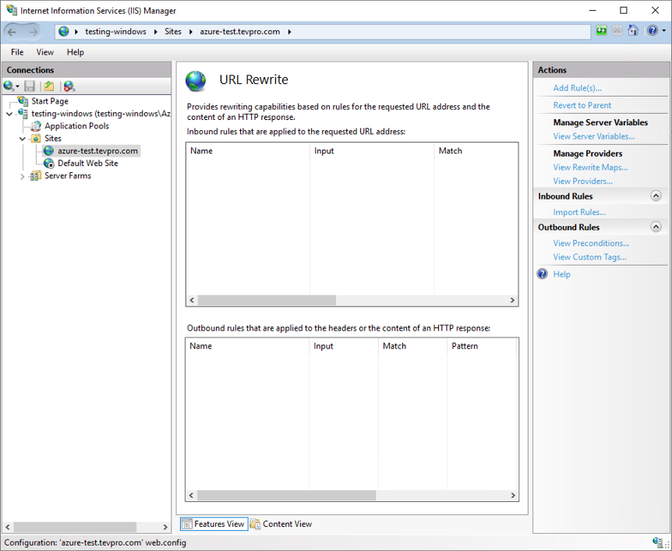Select the Start Page tree item
The width and height of the screenshot is (672, 551).
point(50,101)
